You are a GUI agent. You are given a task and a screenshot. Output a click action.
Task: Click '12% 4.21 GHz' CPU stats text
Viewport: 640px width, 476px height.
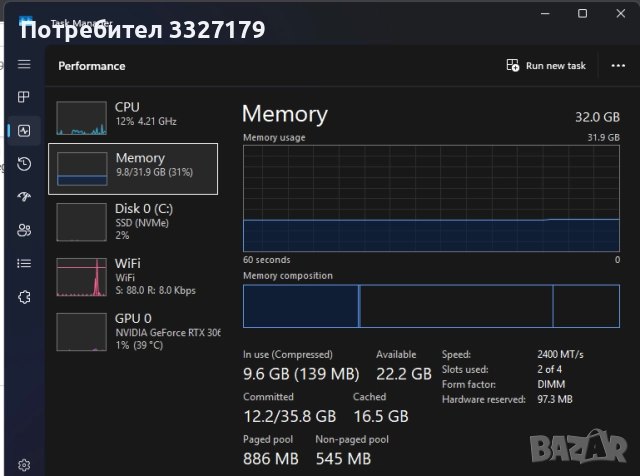point(146,121)
